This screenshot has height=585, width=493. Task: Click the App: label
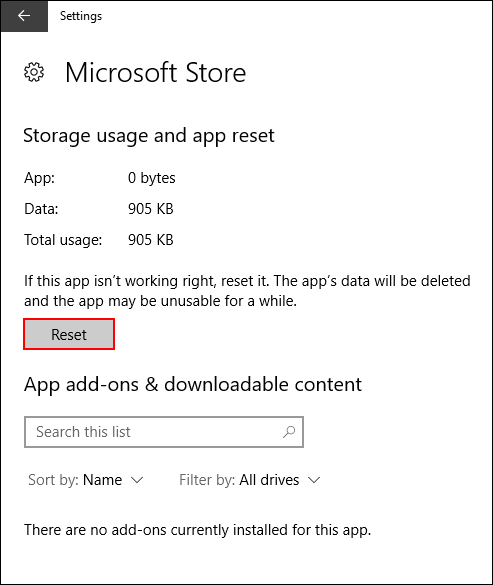pyautogui.click(x=40, y=178)
